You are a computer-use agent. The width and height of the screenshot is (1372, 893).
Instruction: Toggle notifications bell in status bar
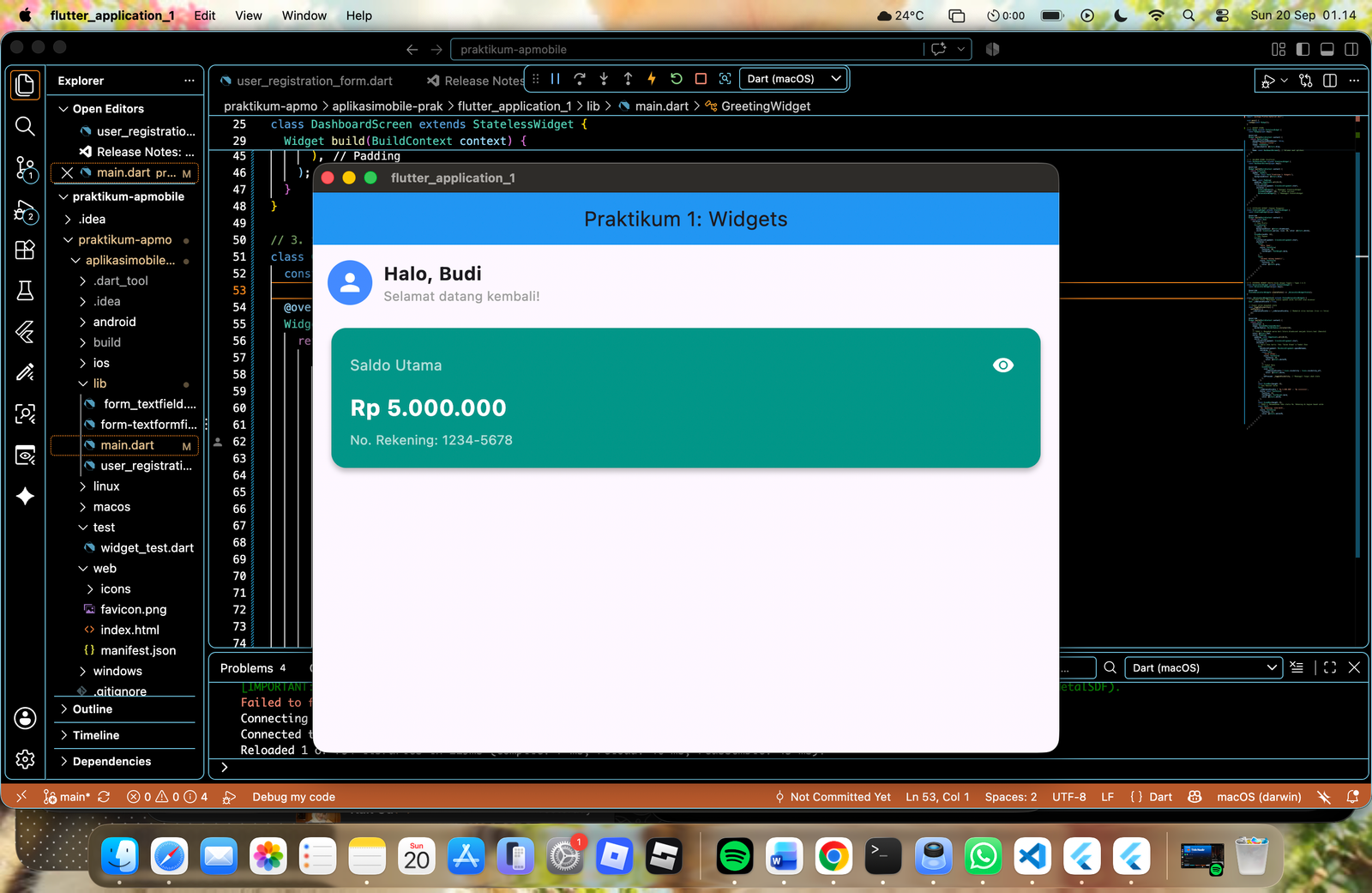(1352, 797)
